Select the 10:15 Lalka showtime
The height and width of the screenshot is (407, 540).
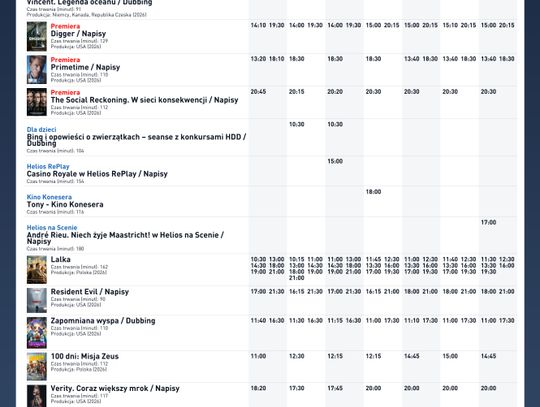pos(297,259)
